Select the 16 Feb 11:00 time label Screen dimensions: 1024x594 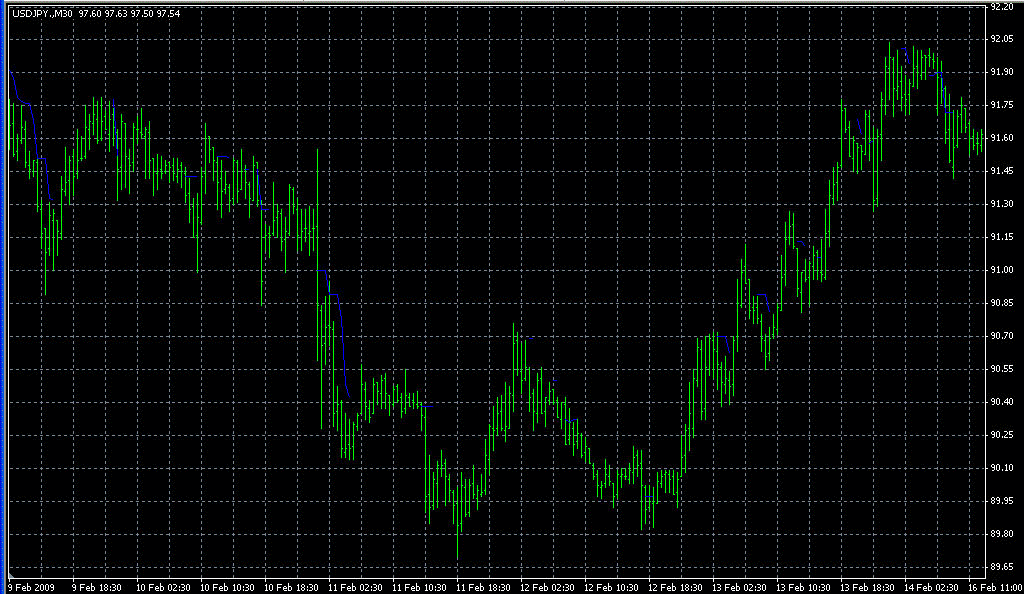click(x=994, y=587)
